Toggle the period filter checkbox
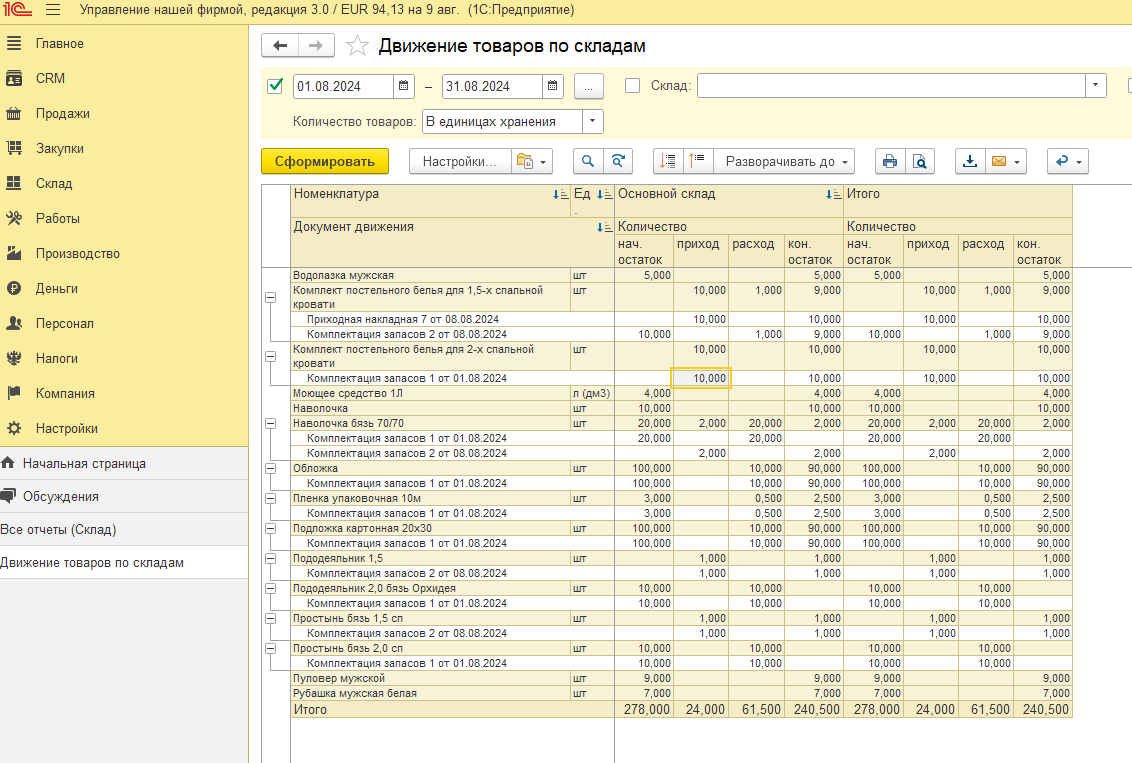Image resolution: width=1132 pixels, height=763 pixels. (x=275, y=86)
